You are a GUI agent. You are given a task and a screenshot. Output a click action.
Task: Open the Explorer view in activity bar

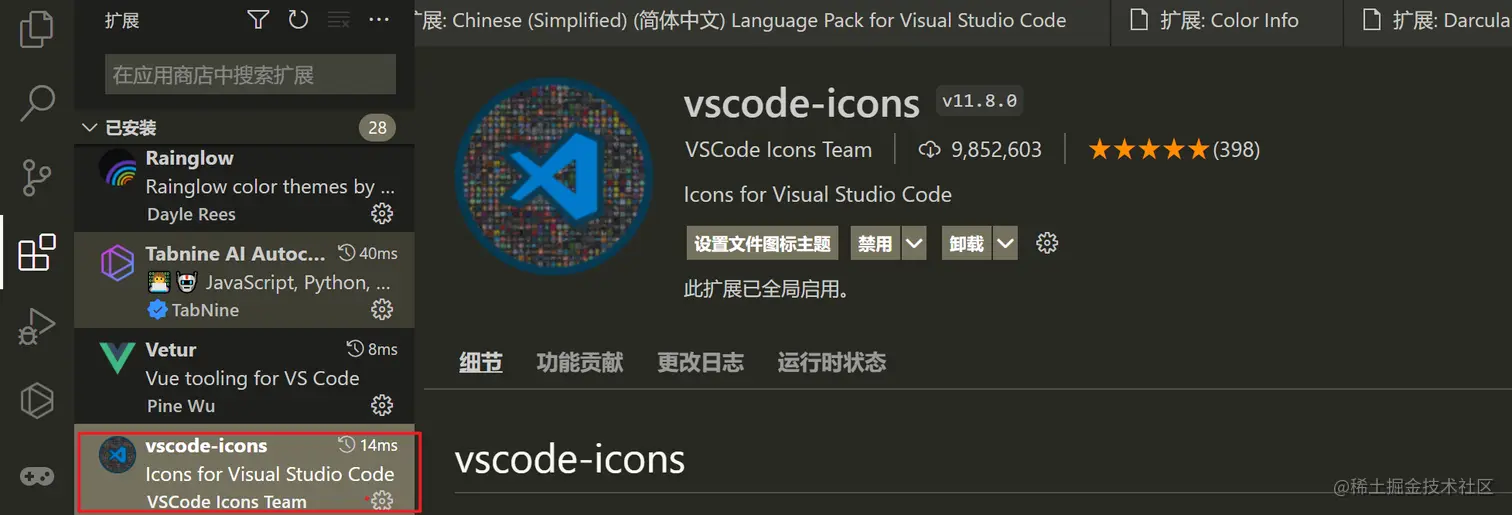pyautogui.click(x=37, y=27)
